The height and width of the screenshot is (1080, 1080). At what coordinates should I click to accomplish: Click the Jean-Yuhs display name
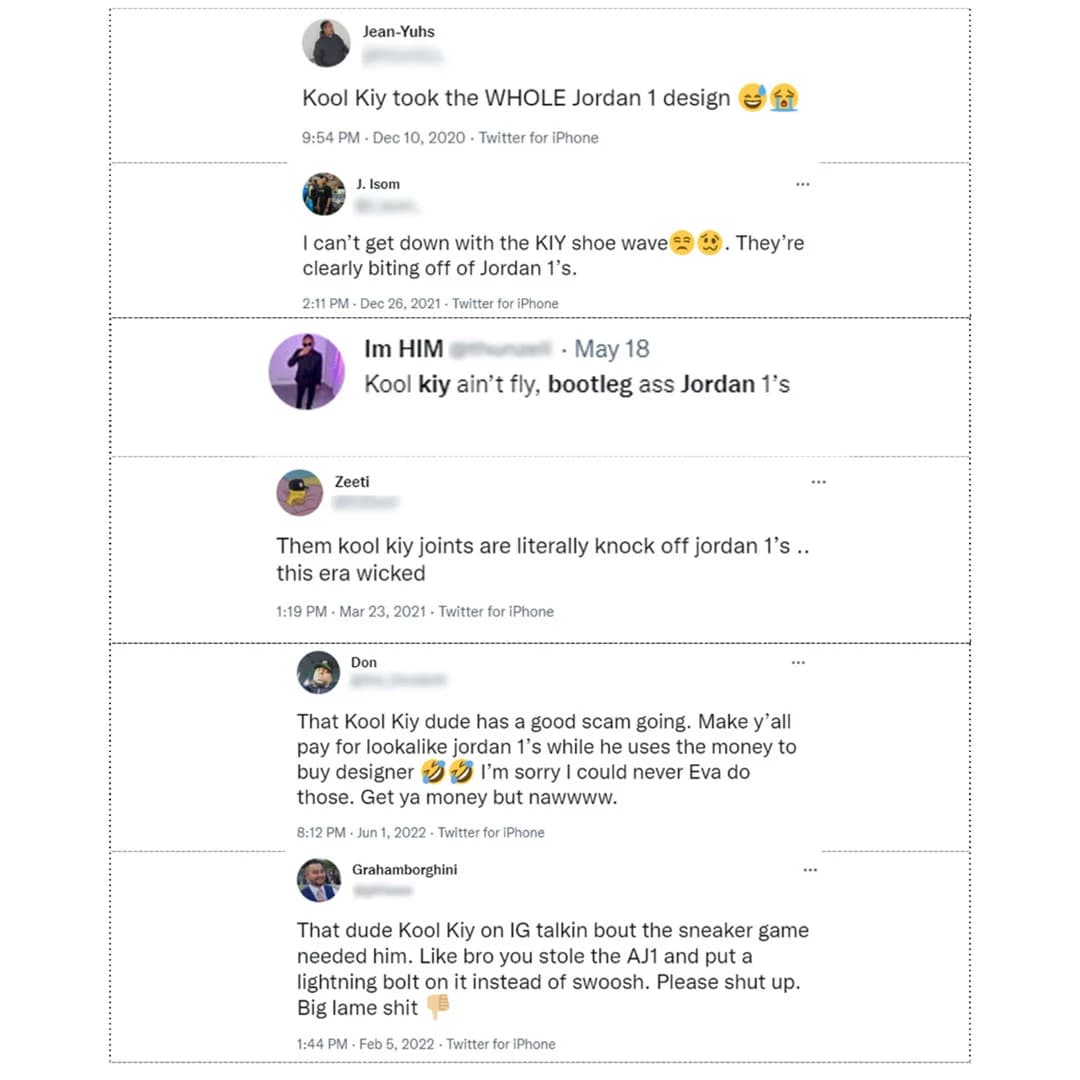[x=398, y=32]
